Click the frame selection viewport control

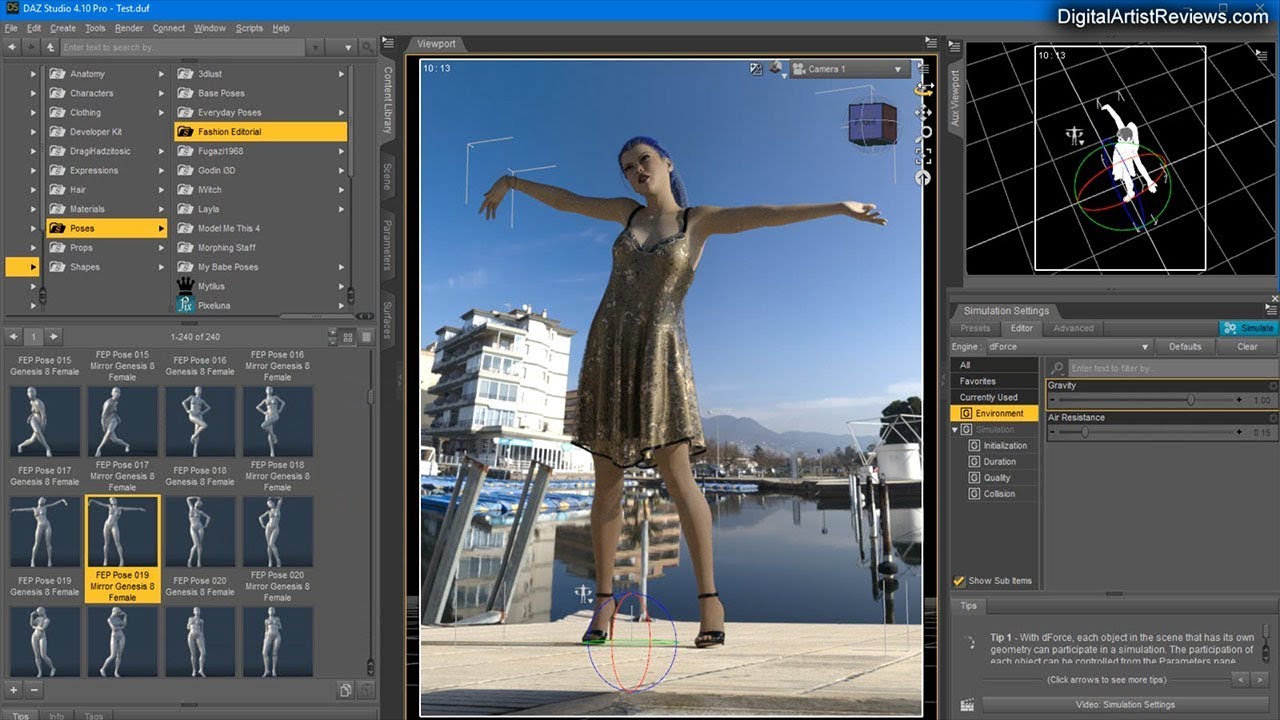(924, 154)
